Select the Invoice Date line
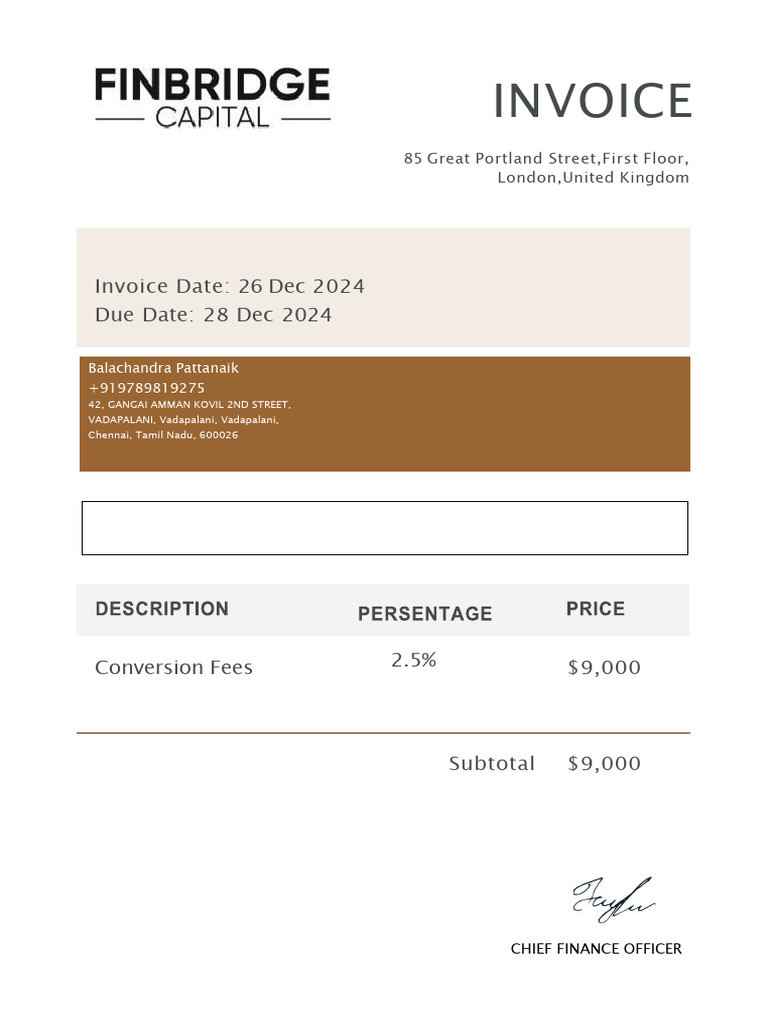 (230, 286)
